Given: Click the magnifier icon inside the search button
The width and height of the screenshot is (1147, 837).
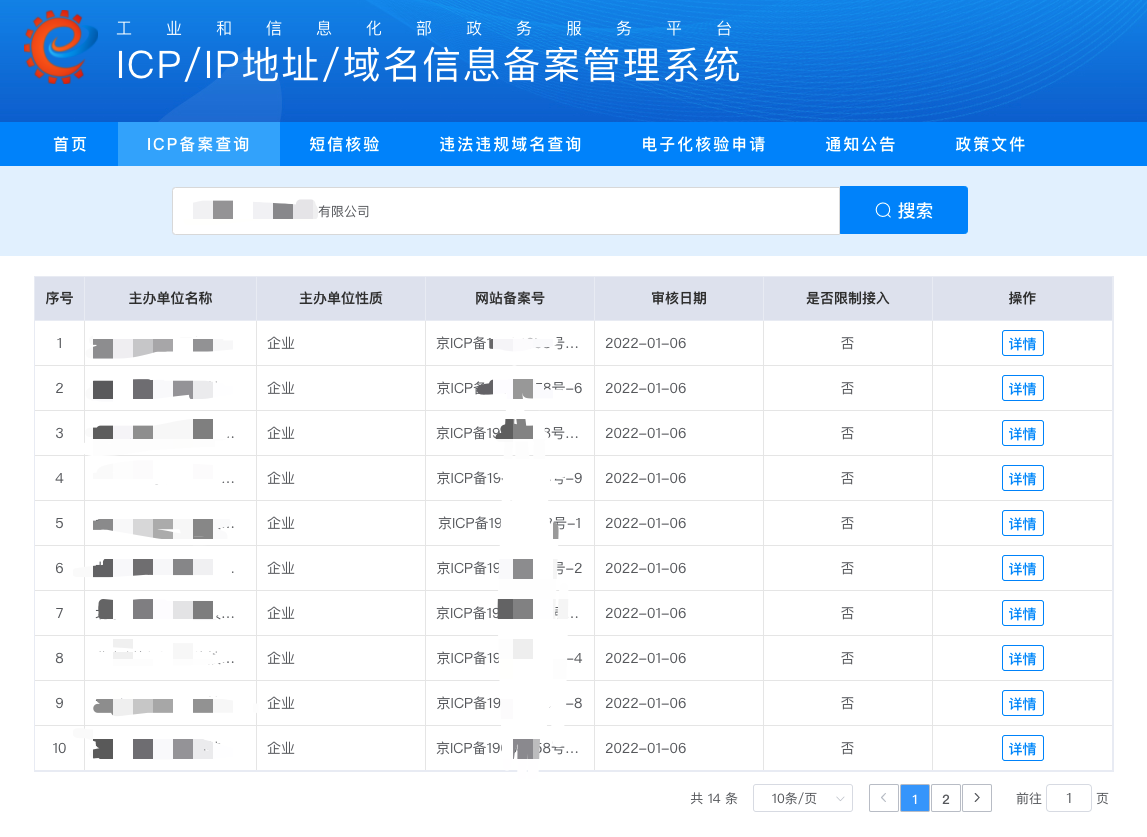Looking at the screenshot, I should (883, 210).
